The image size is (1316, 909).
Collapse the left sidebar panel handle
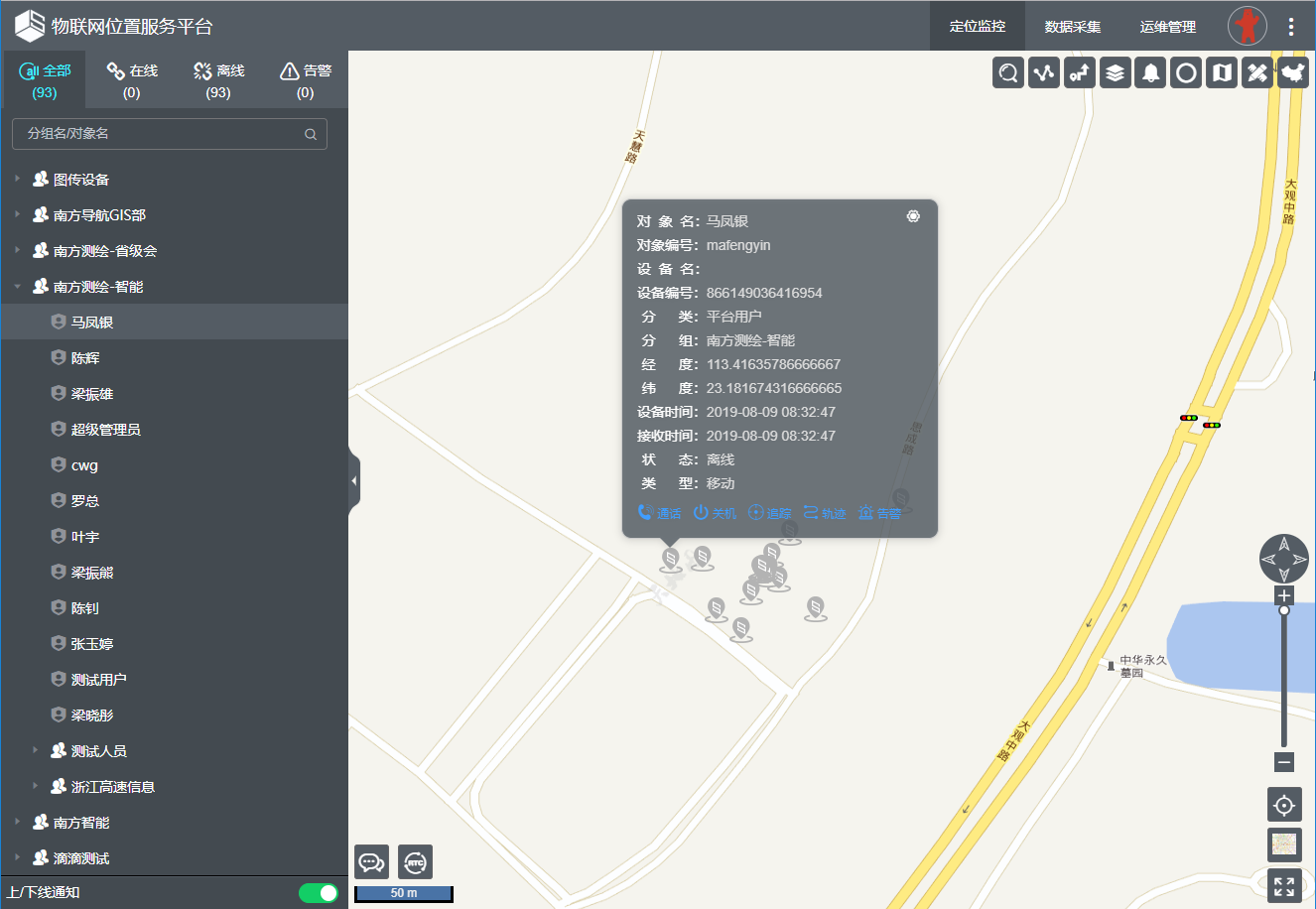coord(354,481)
